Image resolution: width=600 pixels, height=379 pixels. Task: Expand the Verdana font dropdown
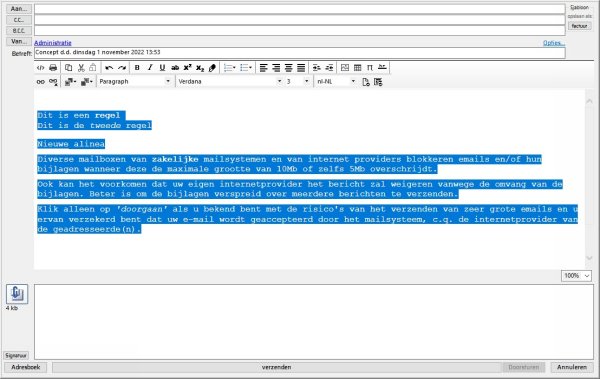pos(230,82)
